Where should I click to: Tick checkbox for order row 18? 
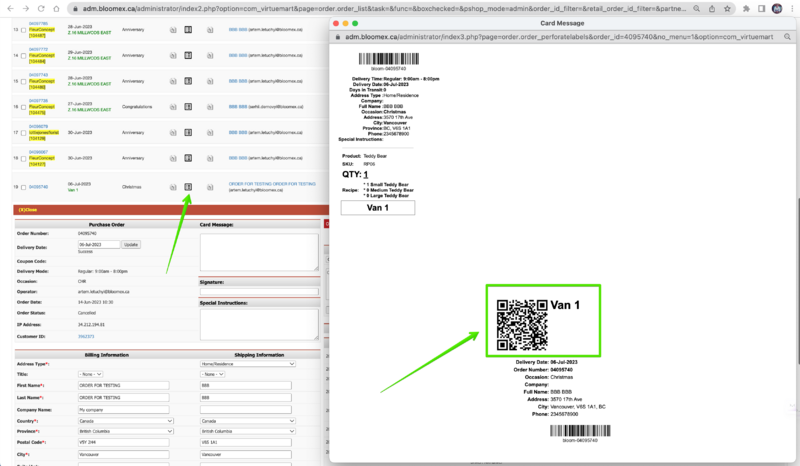[x=23, y=158]
